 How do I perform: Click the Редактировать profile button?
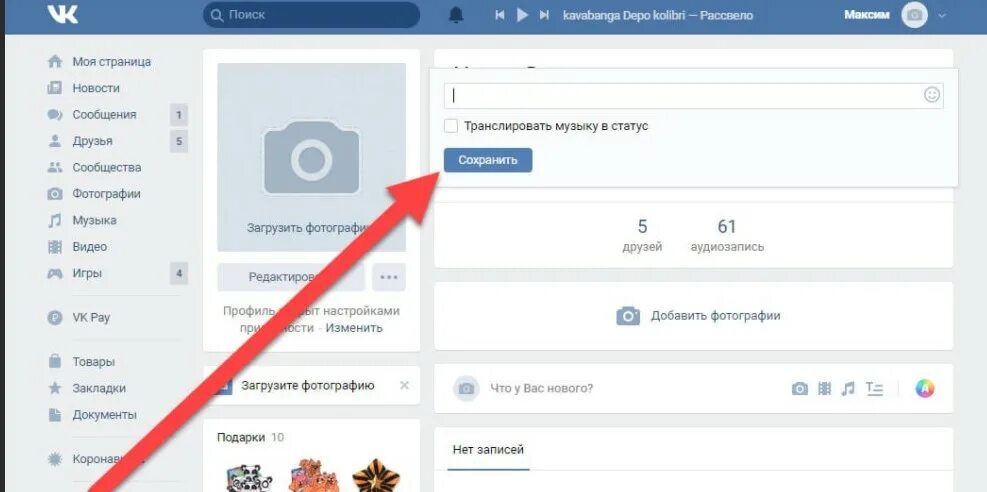pos(291,277)
